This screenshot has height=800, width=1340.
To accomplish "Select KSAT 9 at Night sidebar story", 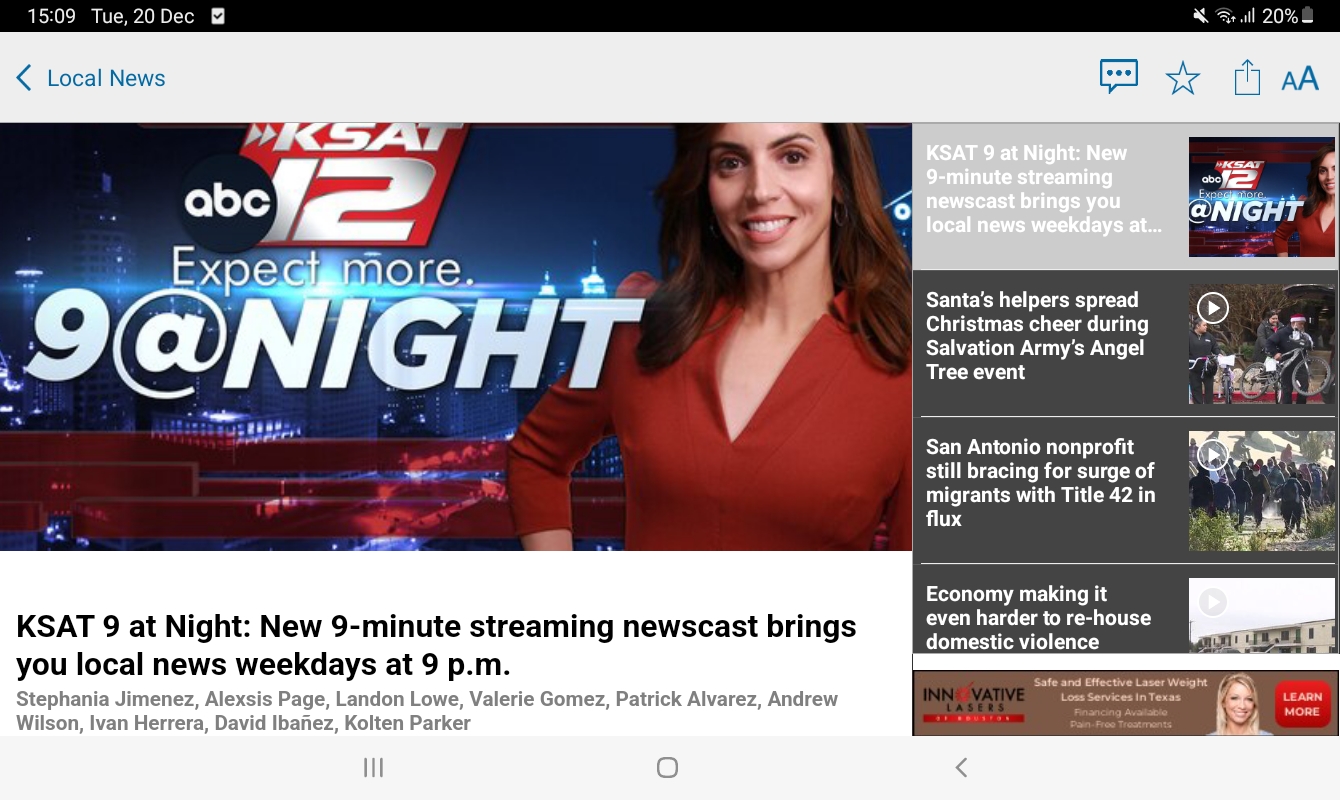I will coord(1125,196).
